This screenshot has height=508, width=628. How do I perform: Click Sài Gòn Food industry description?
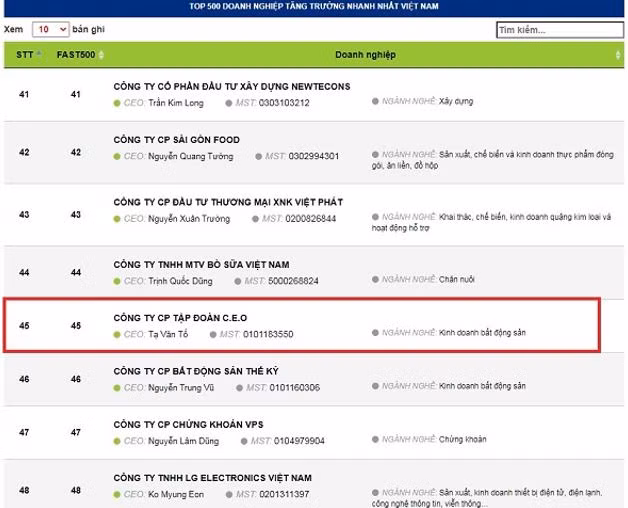(x=492, y=160)
